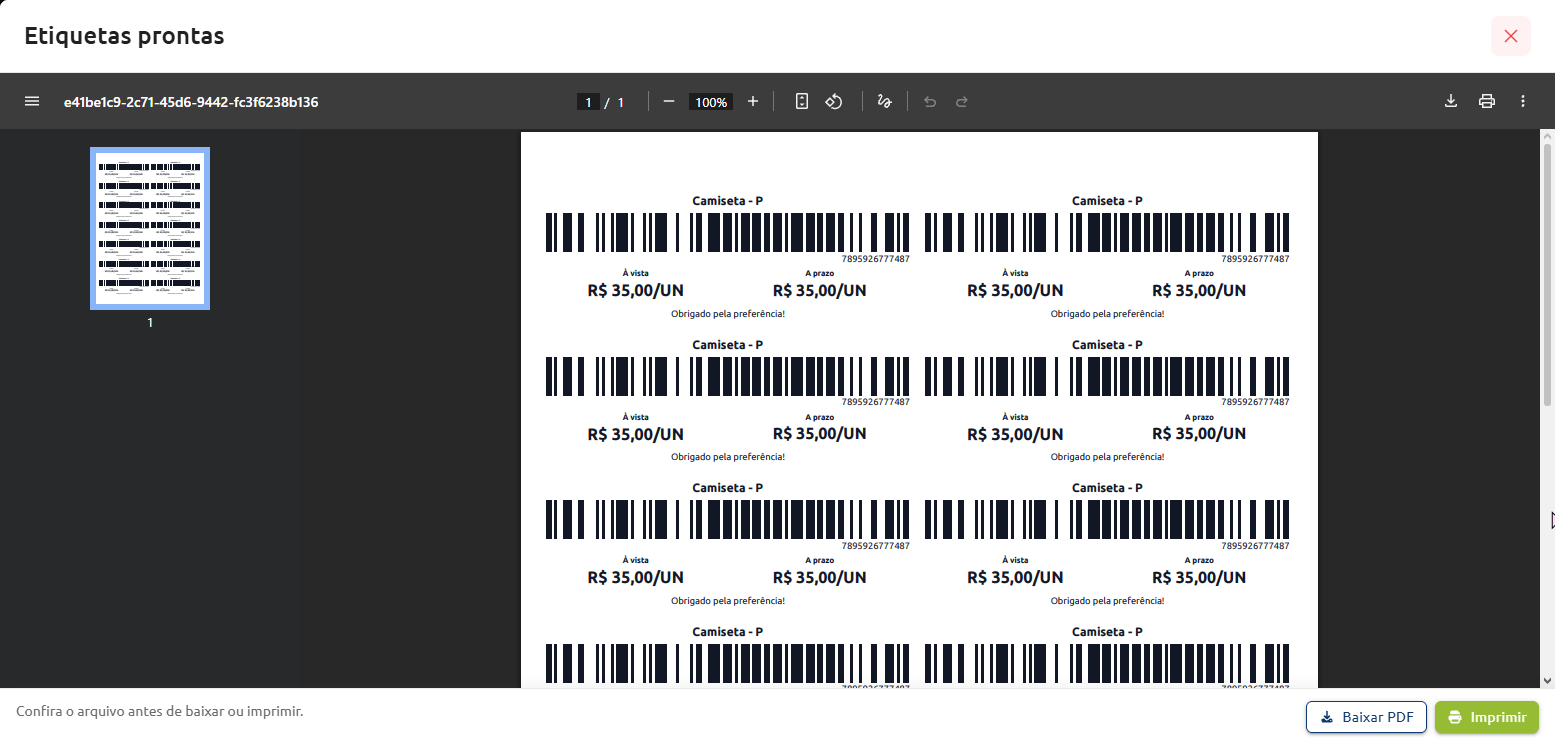The height and width of the screenshot is (745, 1555).
Task: Click the Baixar PDF button
Action: click(x=1366, y=717)
